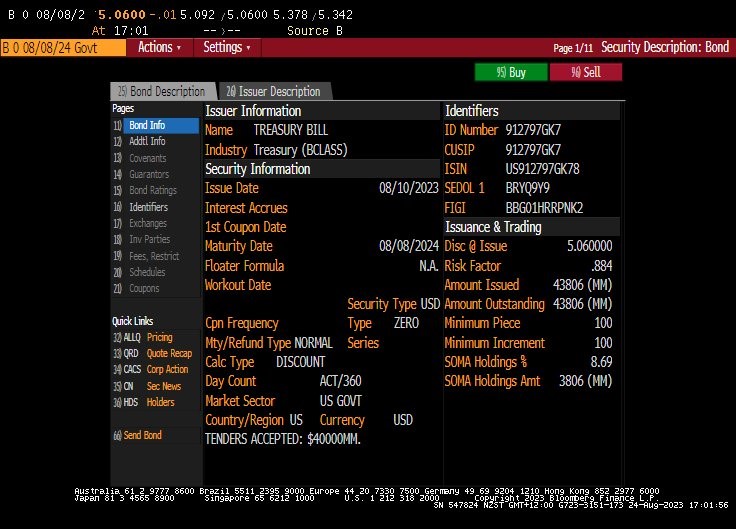
Task: Click the Calc Type DISCOUNT value
Action: [300, 362]
